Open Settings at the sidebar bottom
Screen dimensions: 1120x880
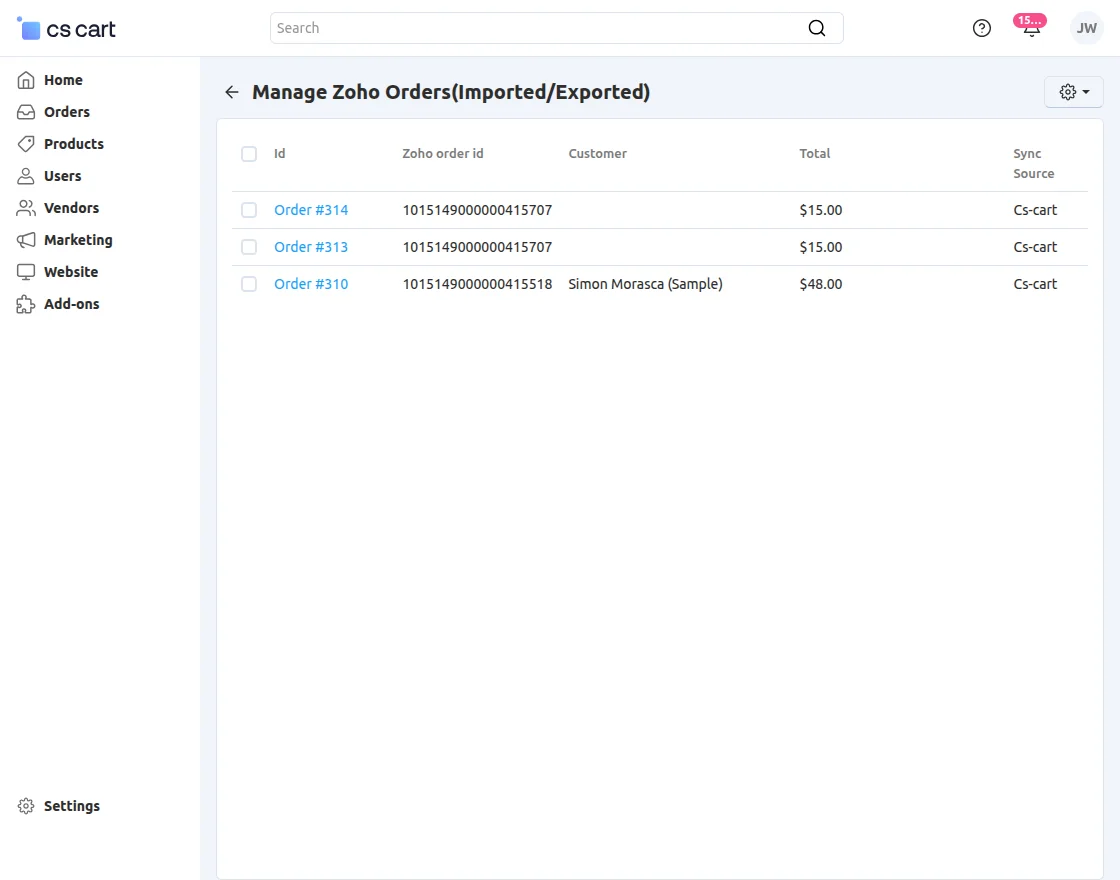[x=71, y=806]
